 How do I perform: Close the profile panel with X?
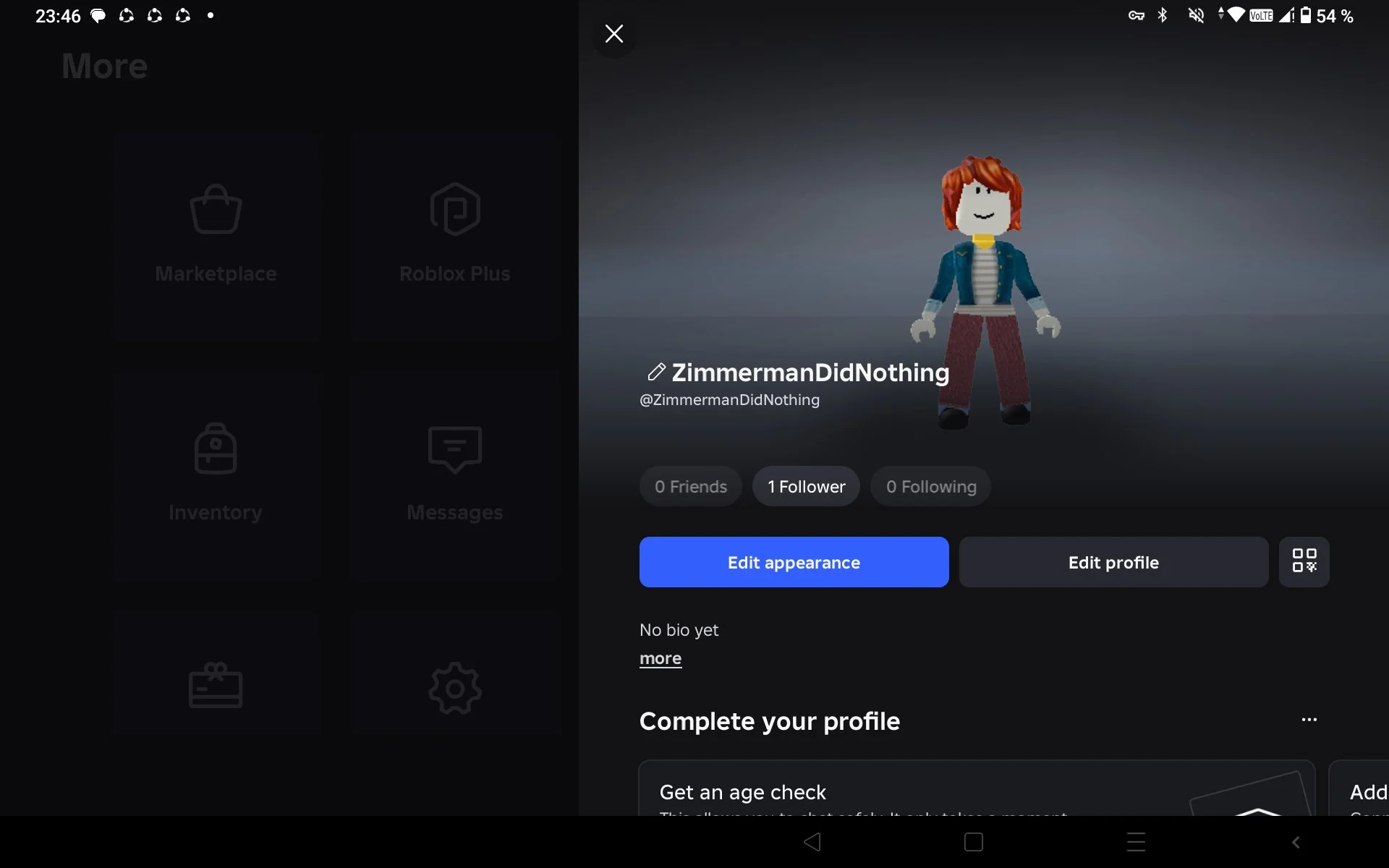click(613, 34)
